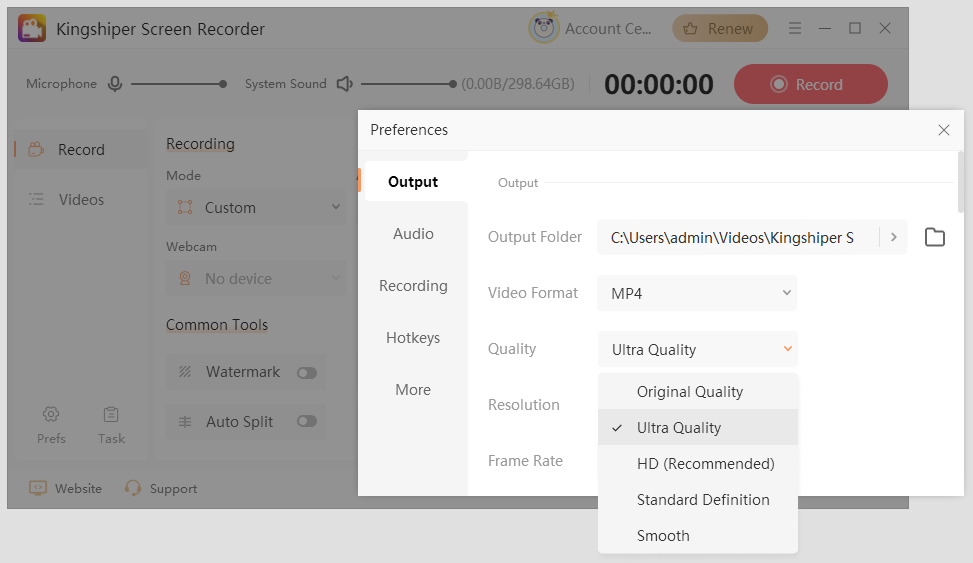Open the hamburger menu in title bar
Viewport: 973px width, 563px height.
(795, 29)
